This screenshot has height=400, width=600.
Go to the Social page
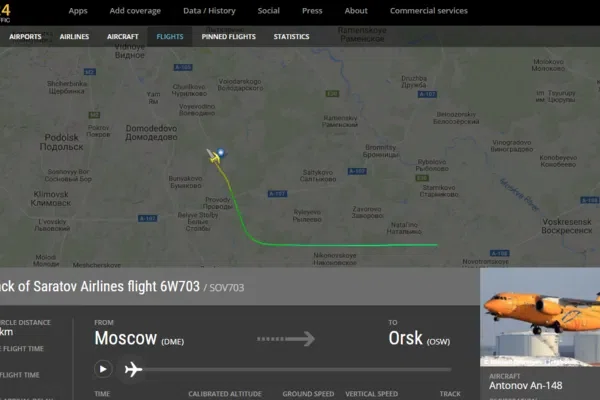269,11
